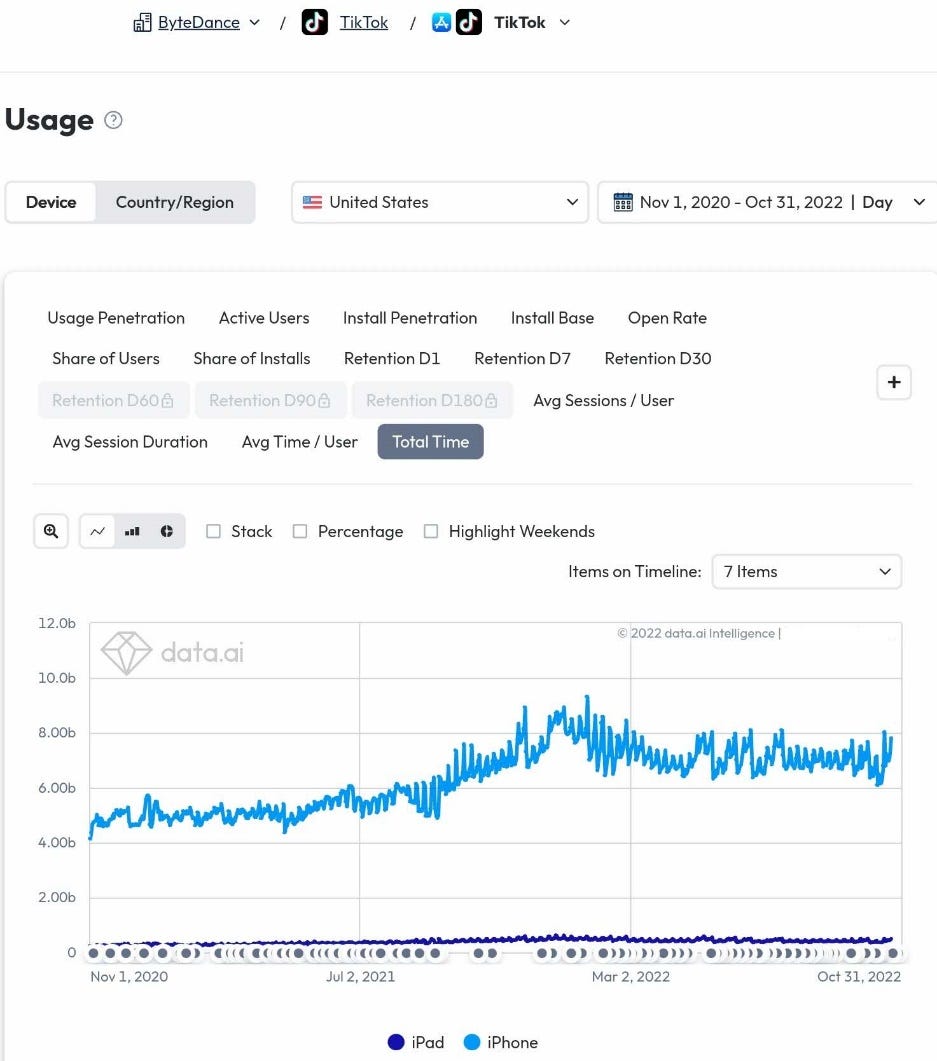Select the Install Base metric tab
This screenshot has height=1061, width=937.
[x=552, y=318]
